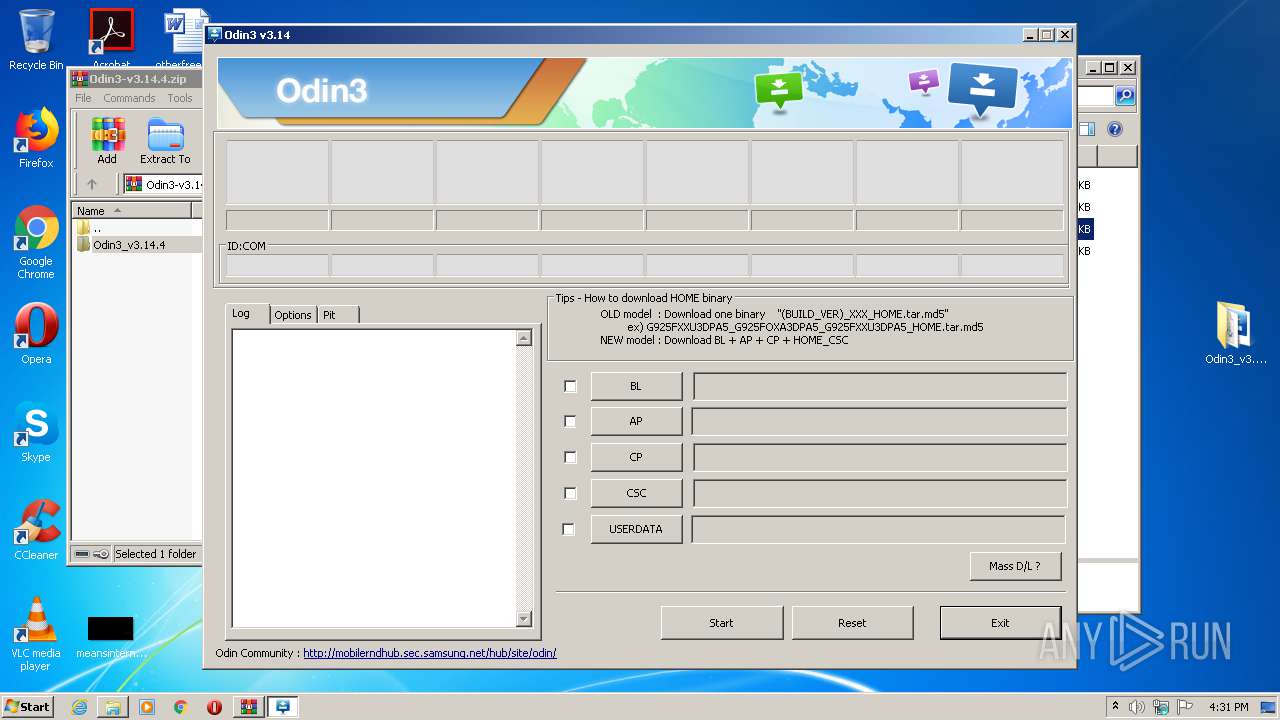Screen dimensions: 1280x720
Task: Exit the Odin3 application
Action: click(x=1000, y=622)
